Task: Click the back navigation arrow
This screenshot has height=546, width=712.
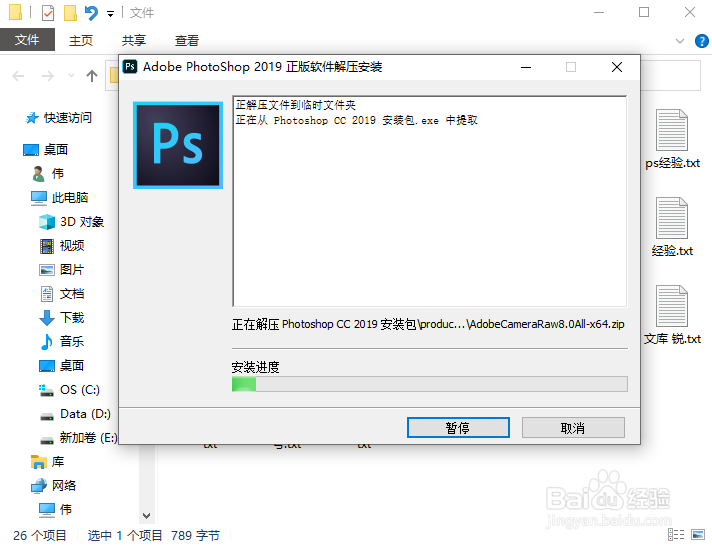Action: (x=18, y=76)
